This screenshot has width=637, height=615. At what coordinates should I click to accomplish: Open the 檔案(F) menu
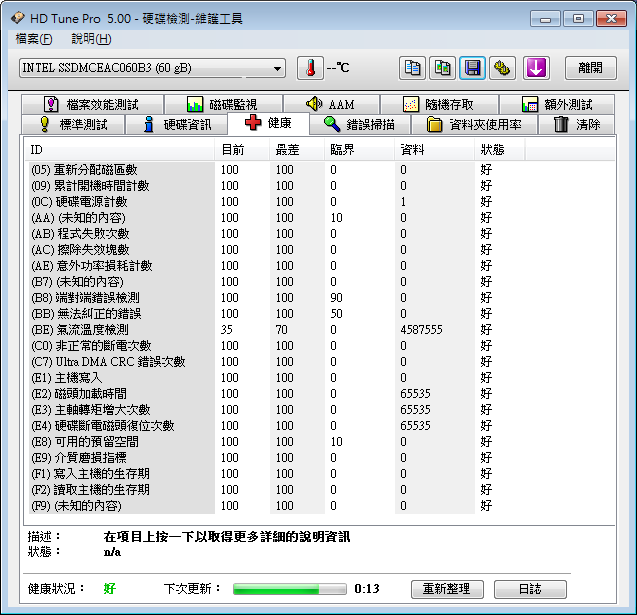(34, 39)
